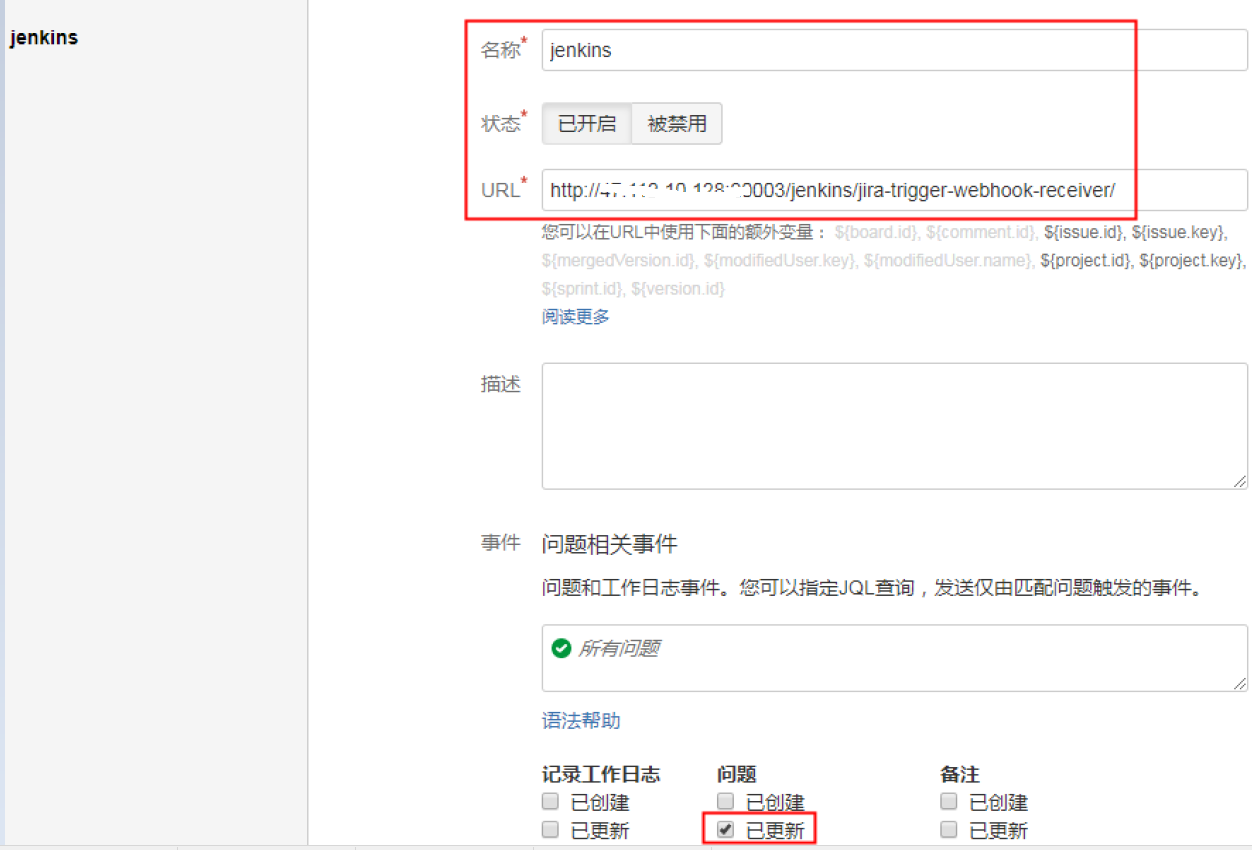Click the ${project.key} variable text
This screenshot has width=1252, height=850.
pos(1190,260)
